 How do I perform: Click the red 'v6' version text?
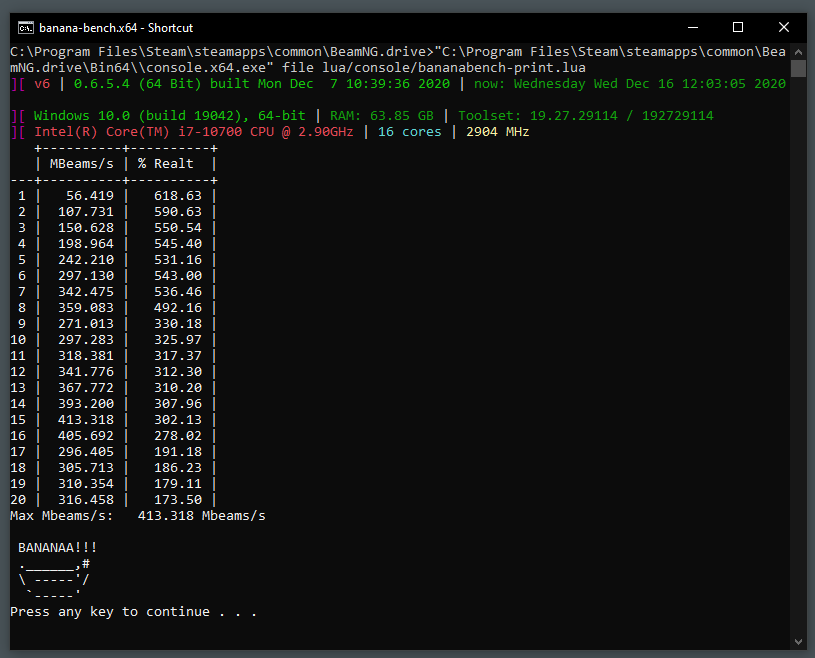[x=42, y=84]
